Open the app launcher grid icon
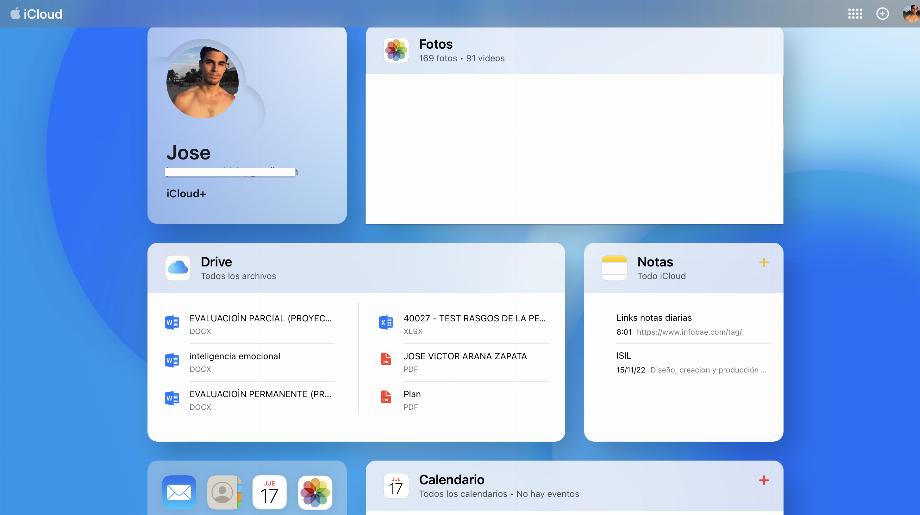The height and width of the screenshot is (515, 920). click(855, 13)
